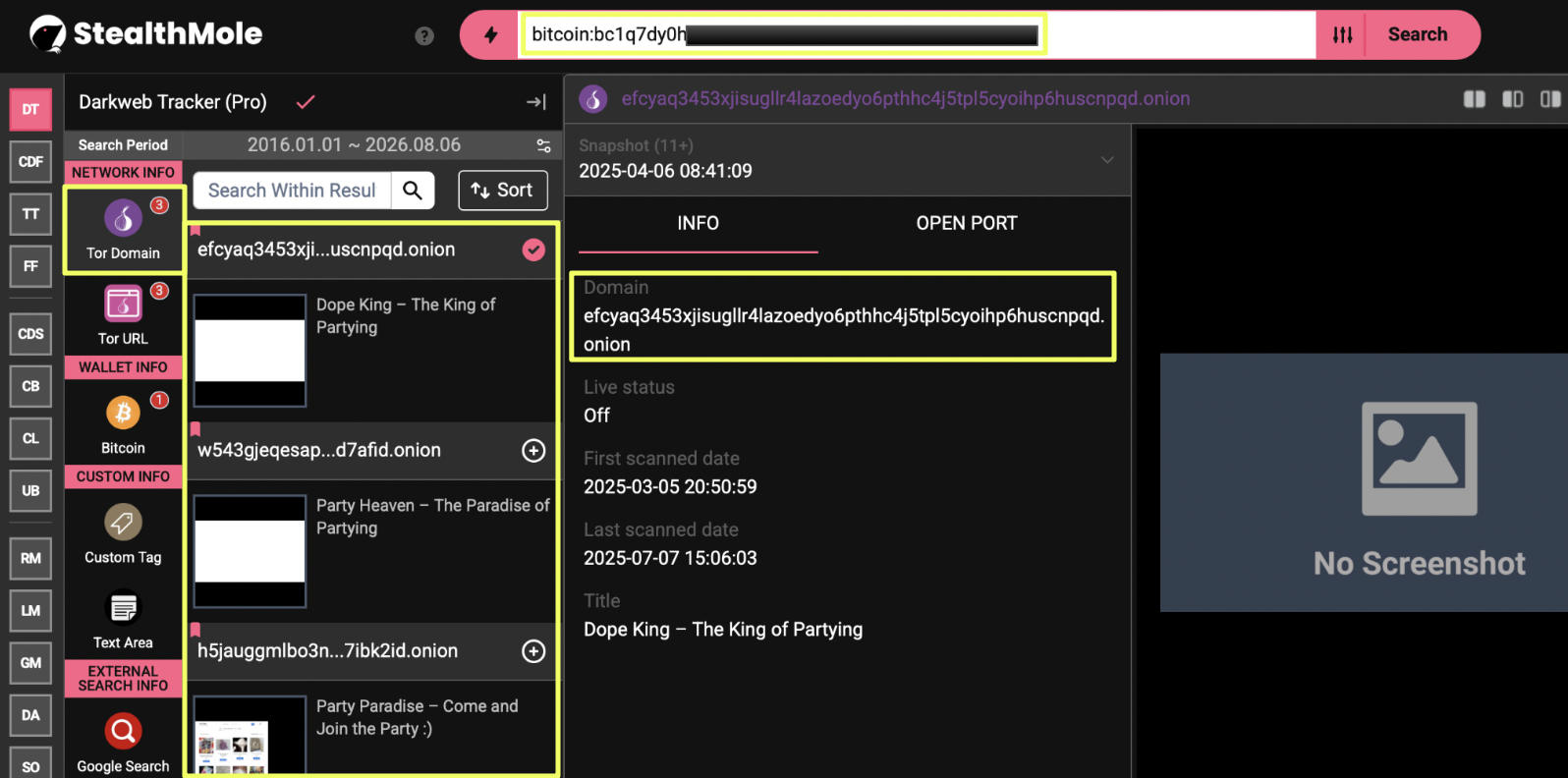This screenshot has height=778, width=1568.
Task: Click the first scanned date value
Action: point(670,487)
